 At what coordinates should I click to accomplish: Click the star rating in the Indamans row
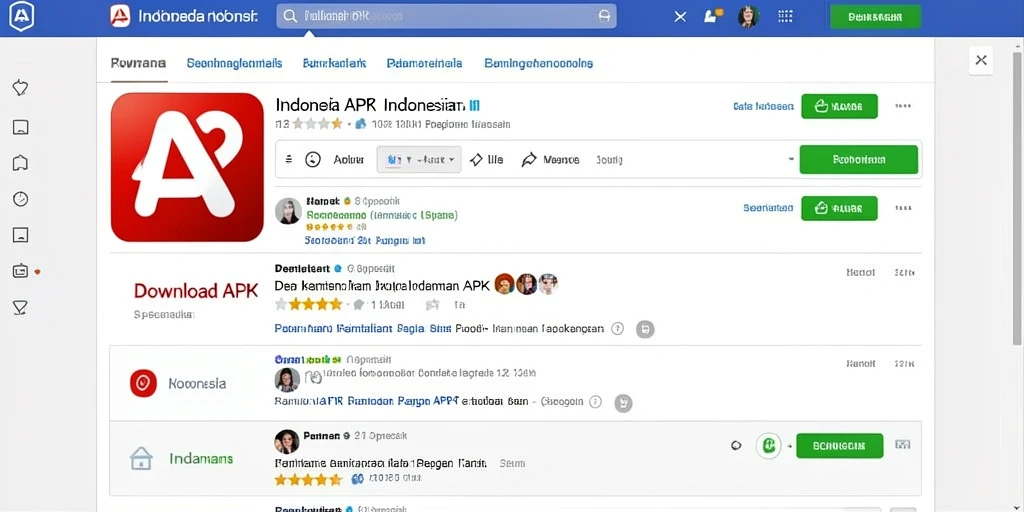click(x=308, y=479)
